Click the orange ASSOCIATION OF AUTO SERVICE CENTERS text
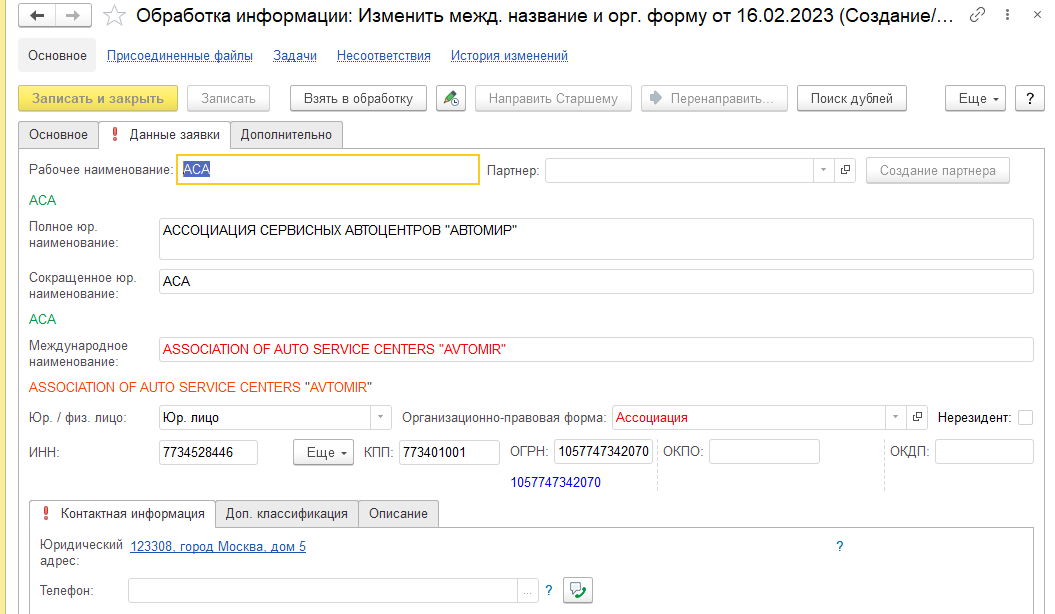Viewport: 1055px width, 614px height. [x=201, y=387]
